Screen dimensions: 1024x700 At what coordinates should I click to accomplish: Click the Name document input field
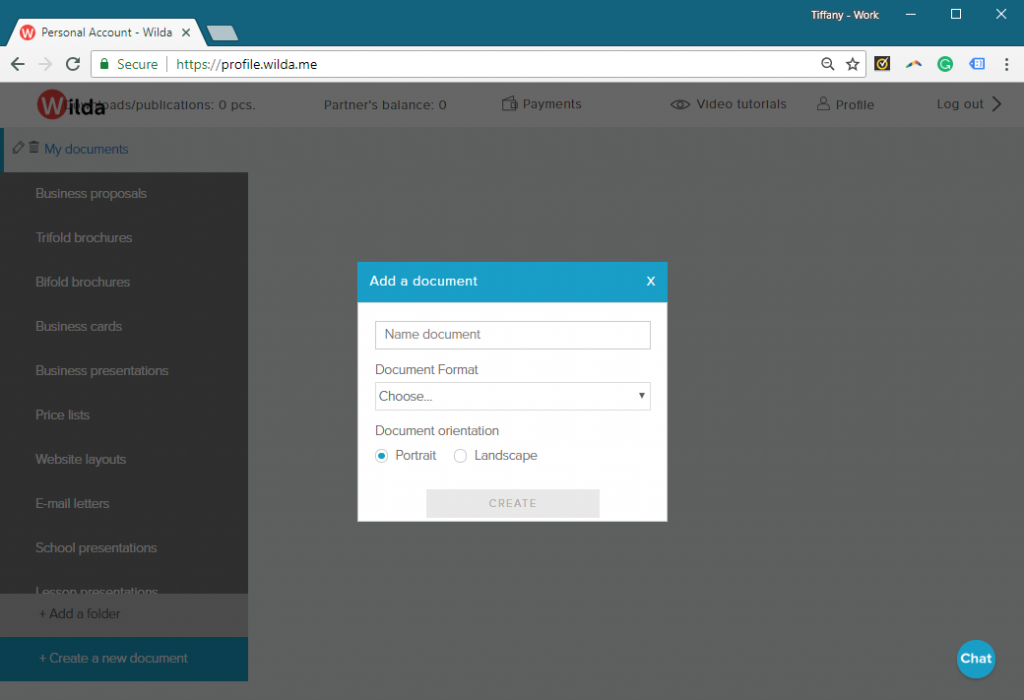click(512, 334)
